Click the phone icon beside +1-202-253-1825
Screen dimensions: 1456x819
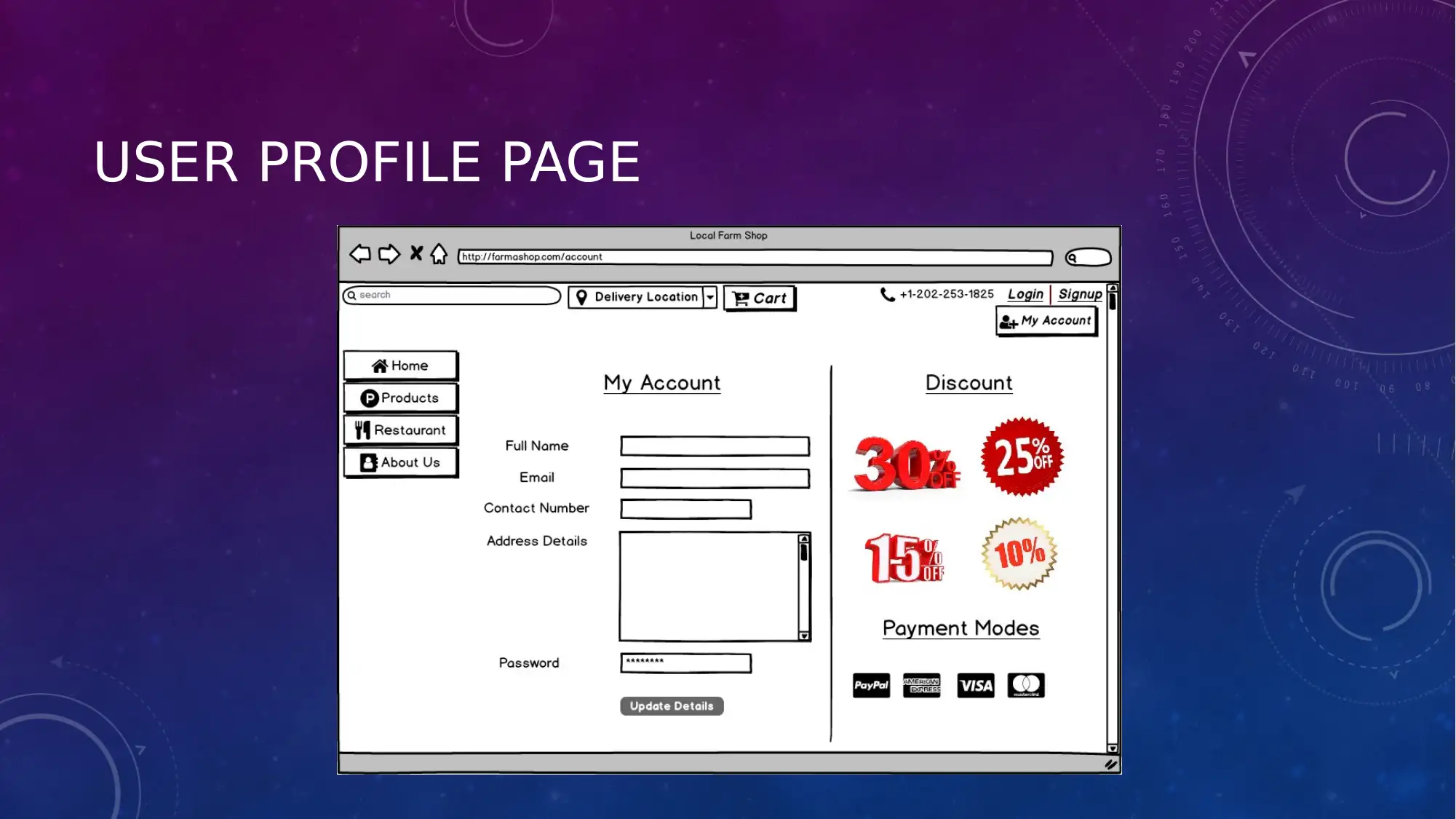click(888, 294)
